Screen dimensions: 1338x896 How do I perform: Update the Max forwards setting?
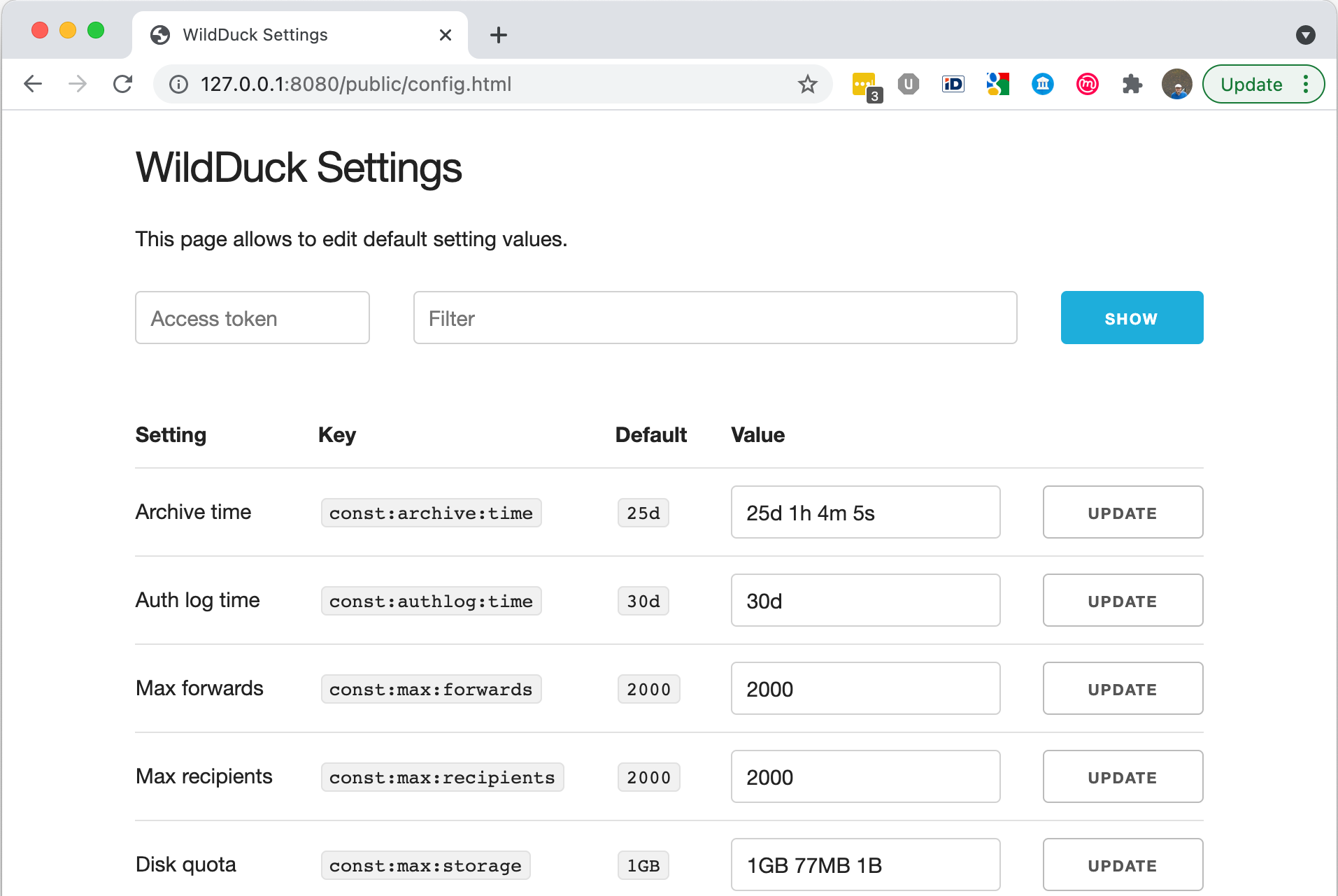coord(1123,688)
